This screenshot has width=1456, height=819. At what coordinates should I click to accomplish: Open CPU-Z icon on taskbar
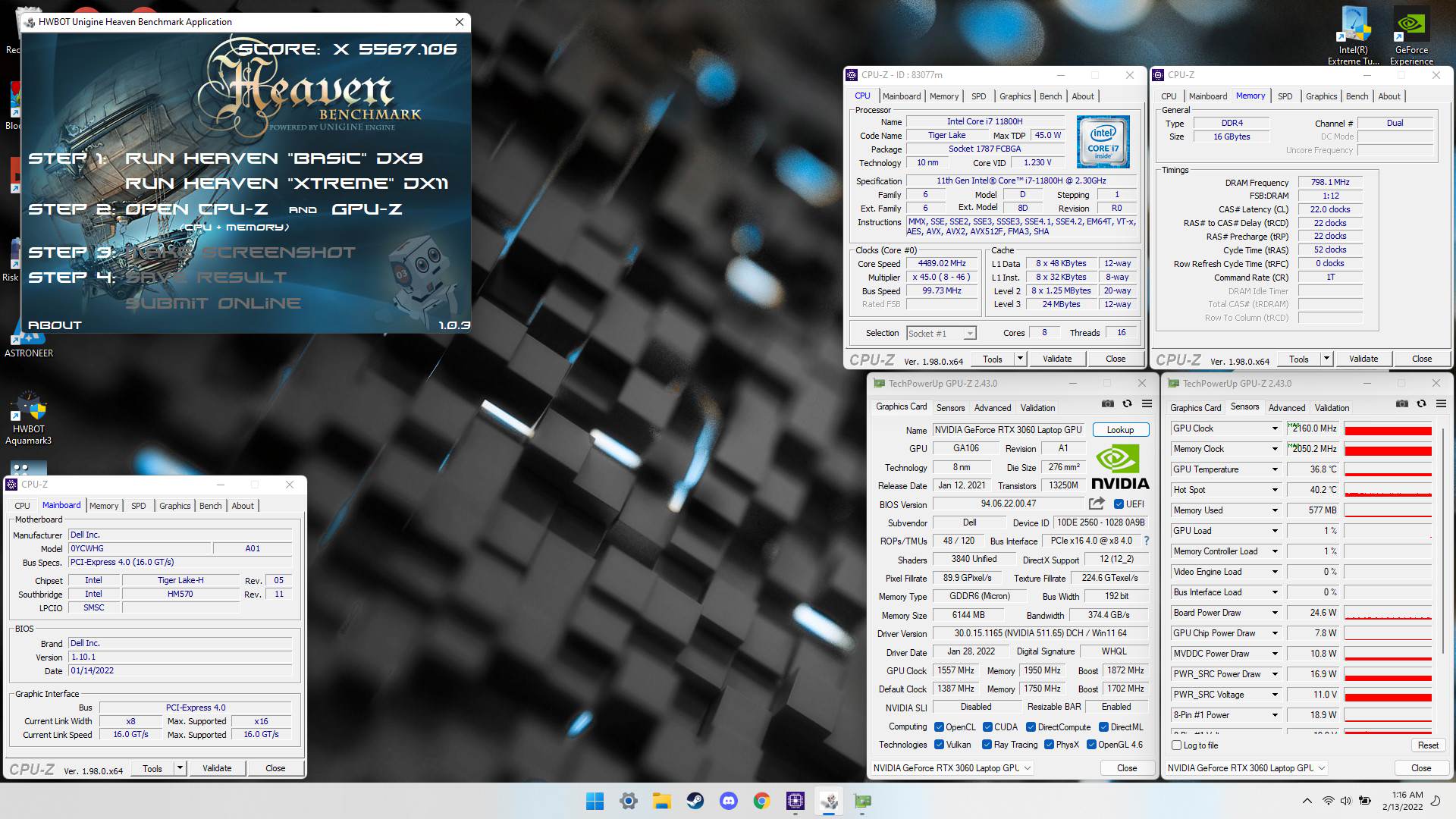pyautogui.click(x=795, y=801)
